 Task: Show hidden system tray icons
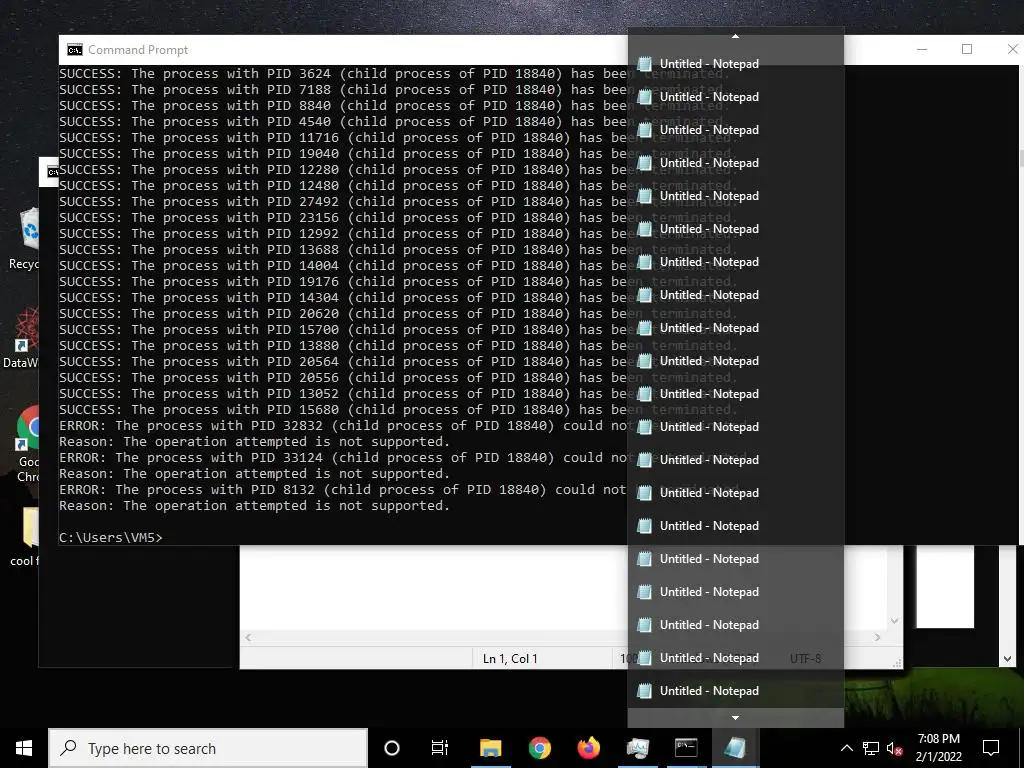click(846, 748)
